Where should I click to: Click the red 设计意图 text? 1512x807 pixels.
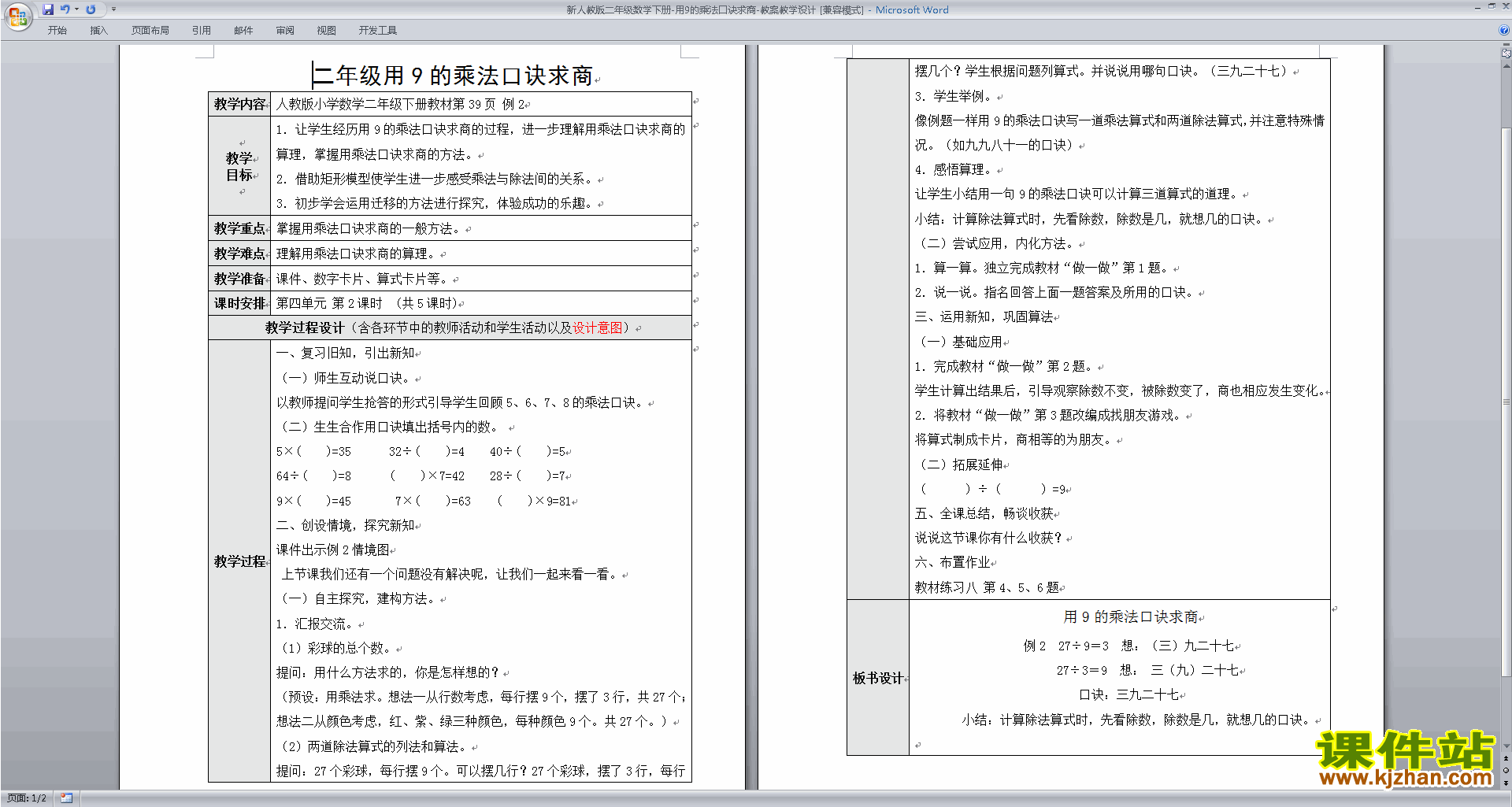(x=597, y=328)
